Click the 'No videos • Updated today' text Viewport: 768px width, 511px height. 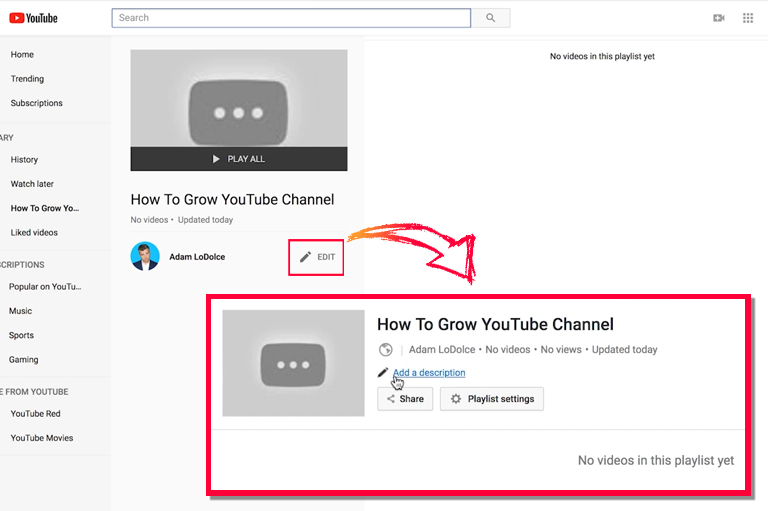(x=182, y=220)
